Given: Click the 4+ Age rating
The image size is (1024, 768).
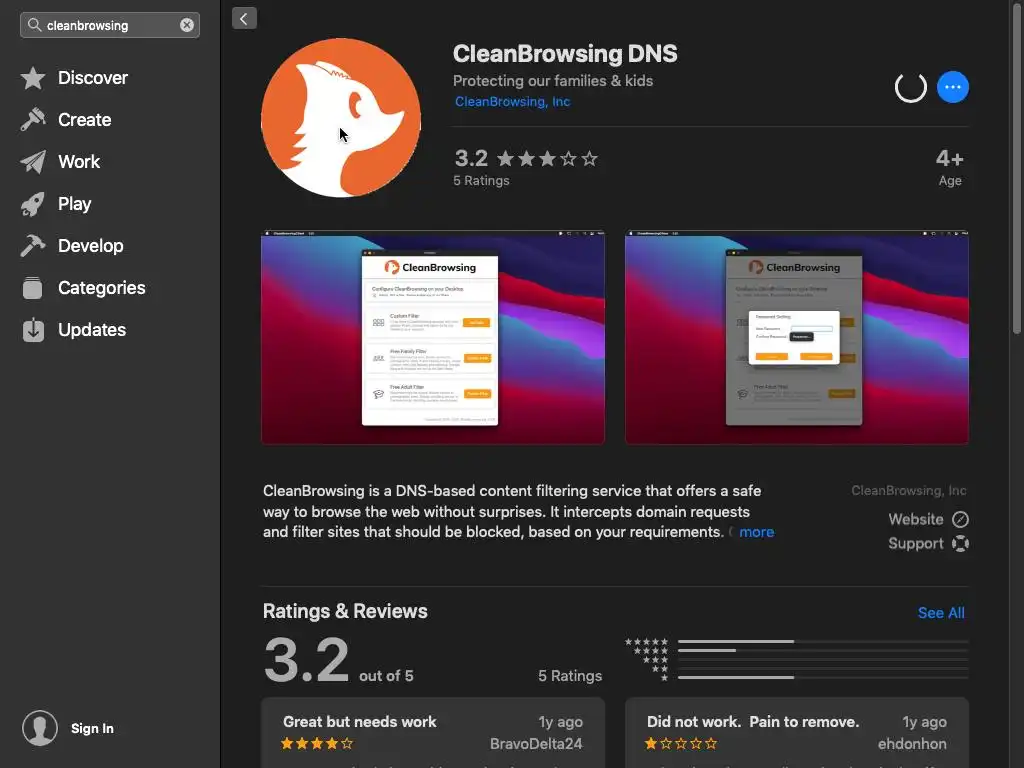Looking at the screenshot, I should (x=950, y=167).
